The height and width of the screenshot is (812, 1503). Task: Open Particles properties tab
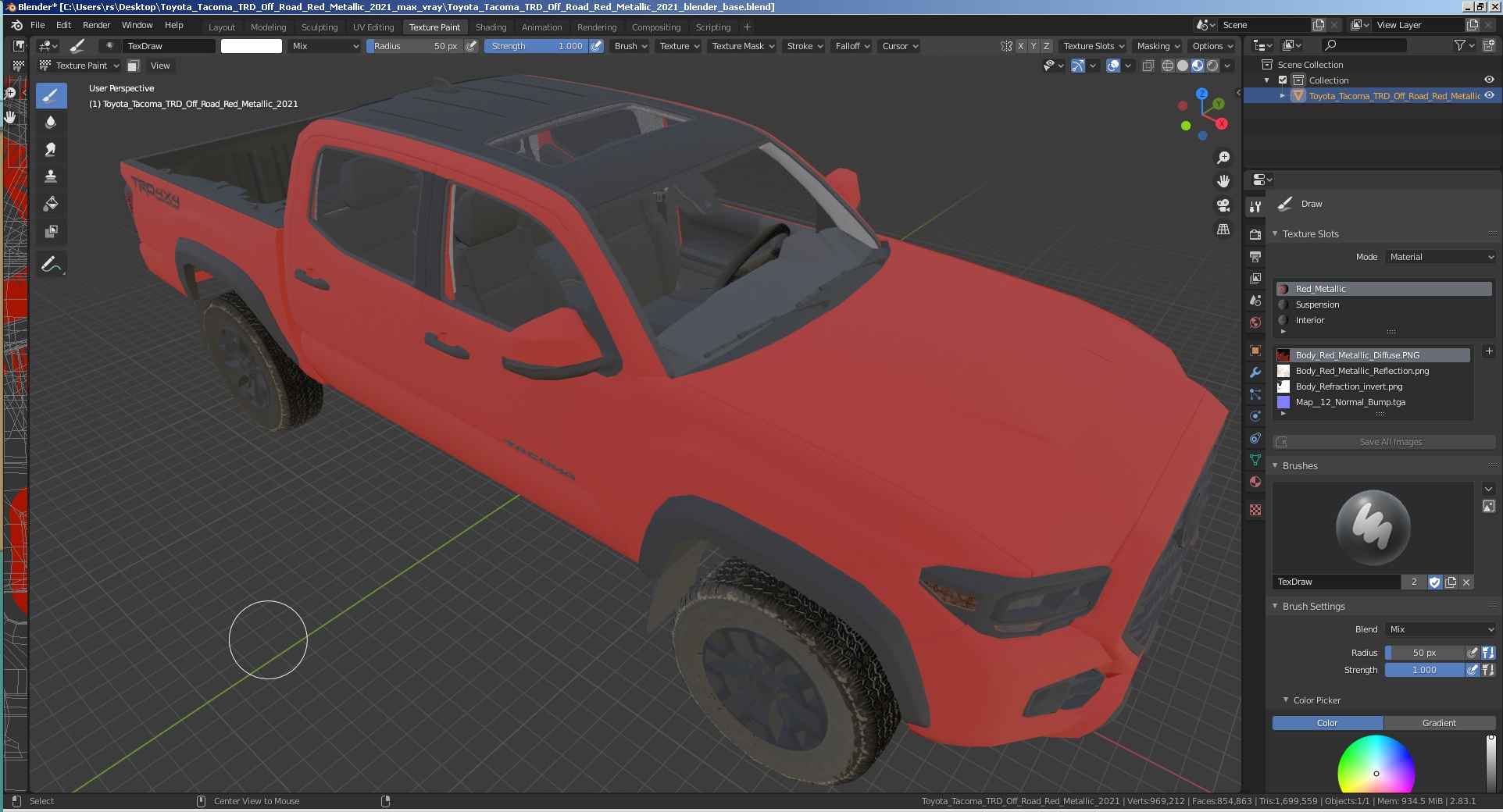pos(1255,394)
